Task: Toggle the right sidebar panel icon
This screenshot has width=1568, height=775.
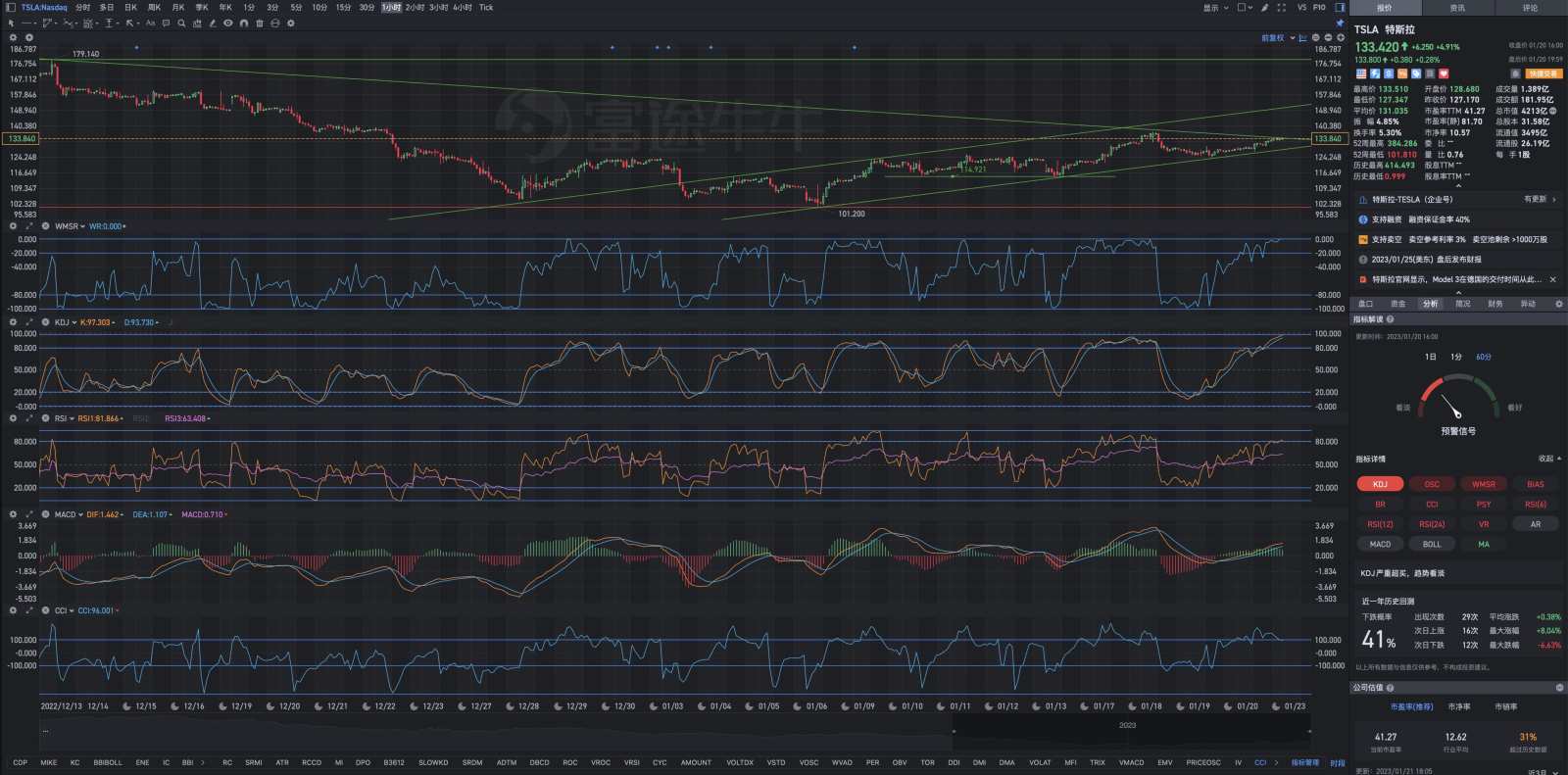Action: pyautogui.click(x=1340, y=7)
